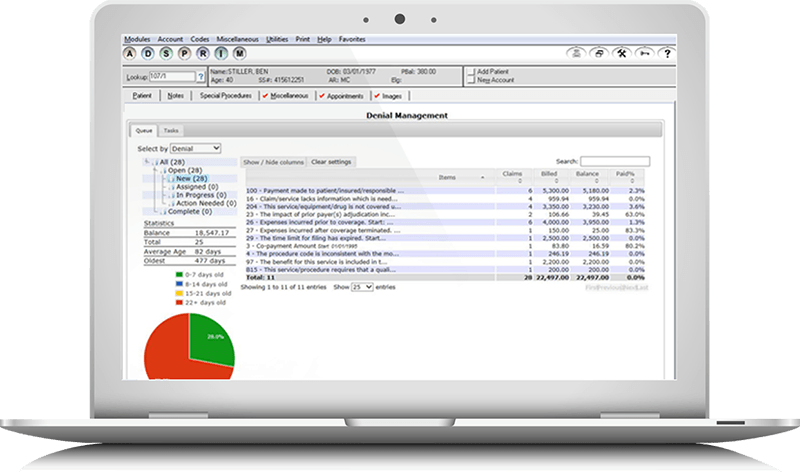Open the help question mark icon

[x=666, y=54]
